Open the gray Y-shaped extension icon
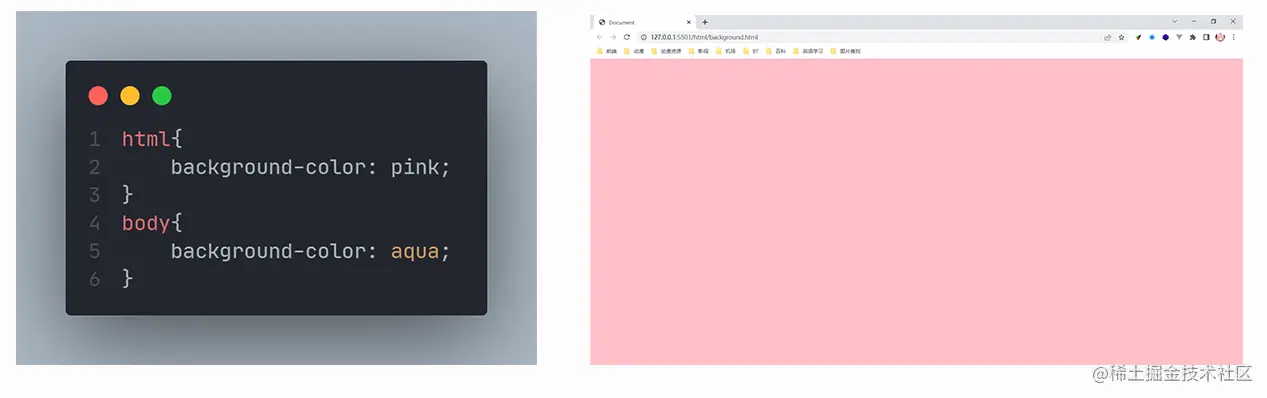The width and height of the screenshot is (1267, 398). [1179, 37]
